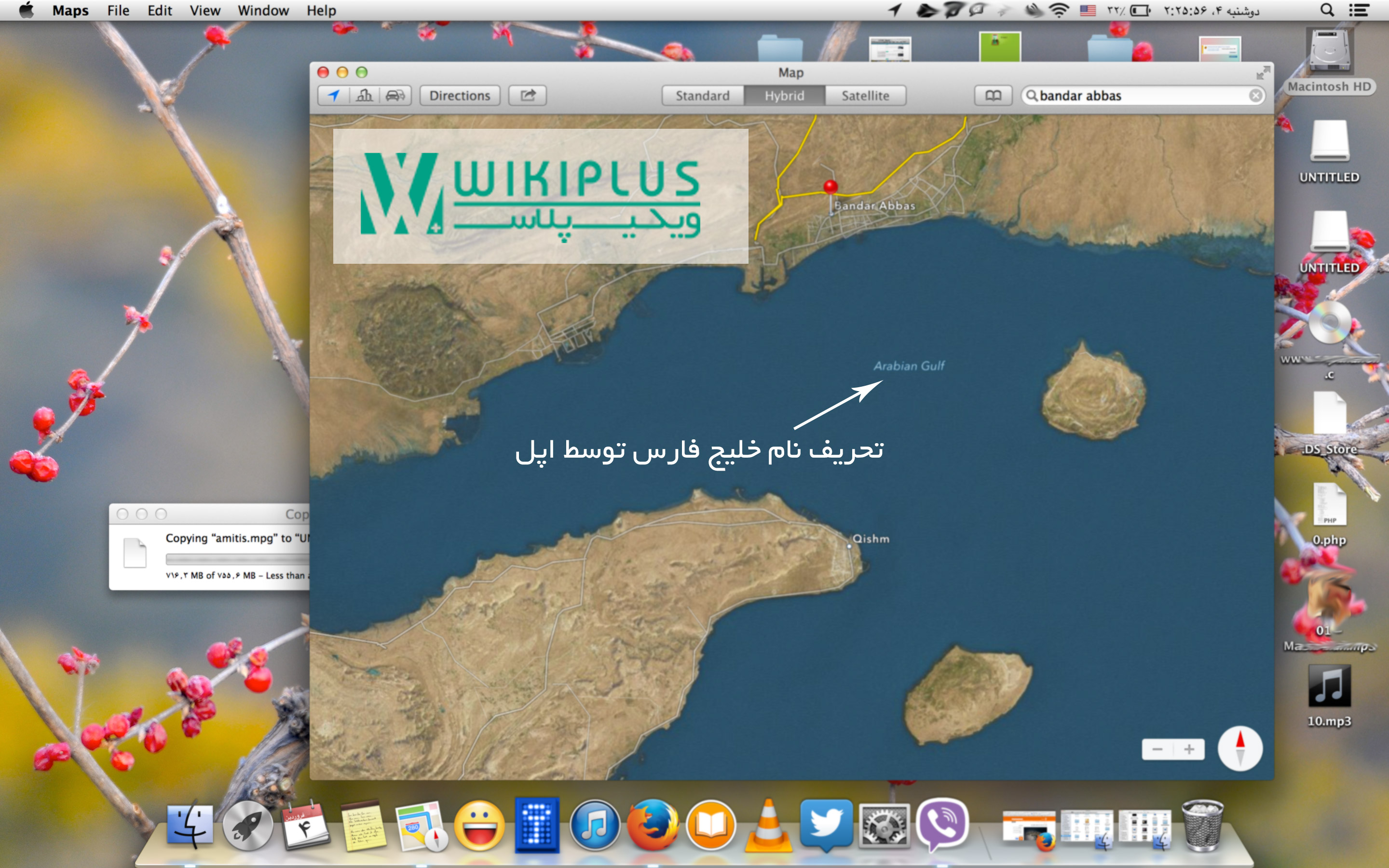Switch map to Satellite view

coord(866,95)
